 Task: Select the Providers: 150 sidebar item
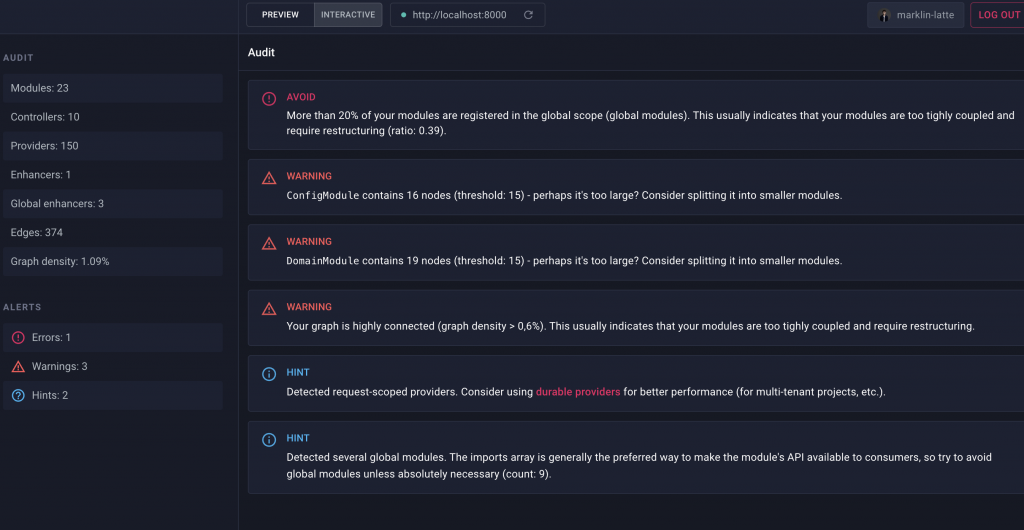click(x=112, y=146)
